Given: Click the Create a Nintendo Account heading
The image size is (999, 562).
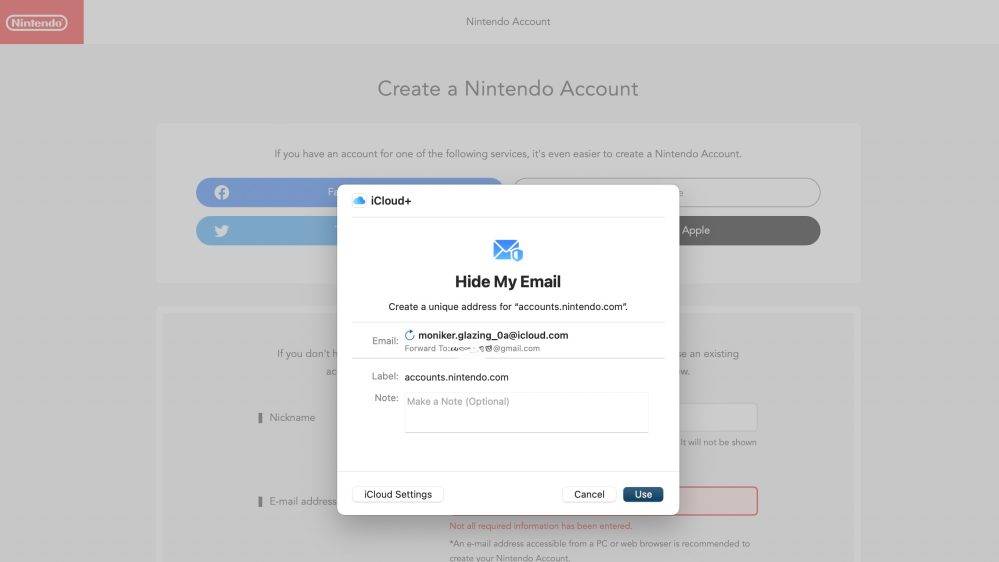Looking at the screenshot, I should point(508,88).
